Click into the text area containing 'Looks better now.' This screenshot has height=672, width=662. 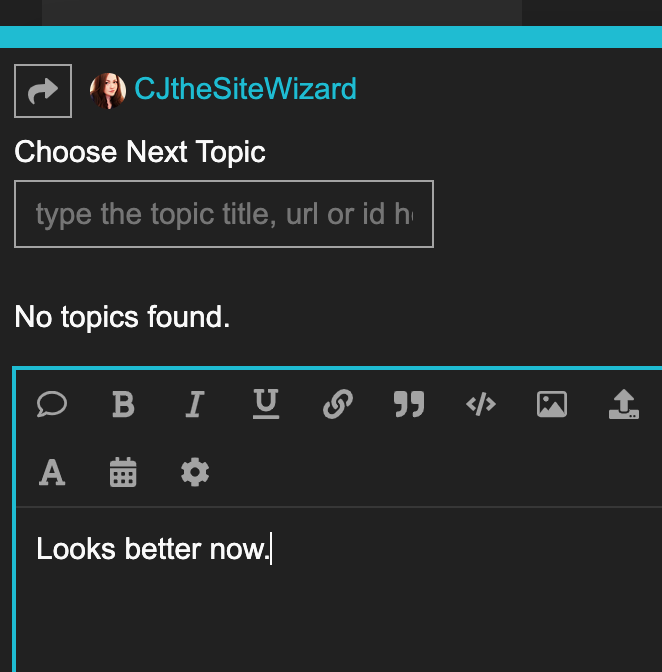pyautogui.click(x=300, y=590)
